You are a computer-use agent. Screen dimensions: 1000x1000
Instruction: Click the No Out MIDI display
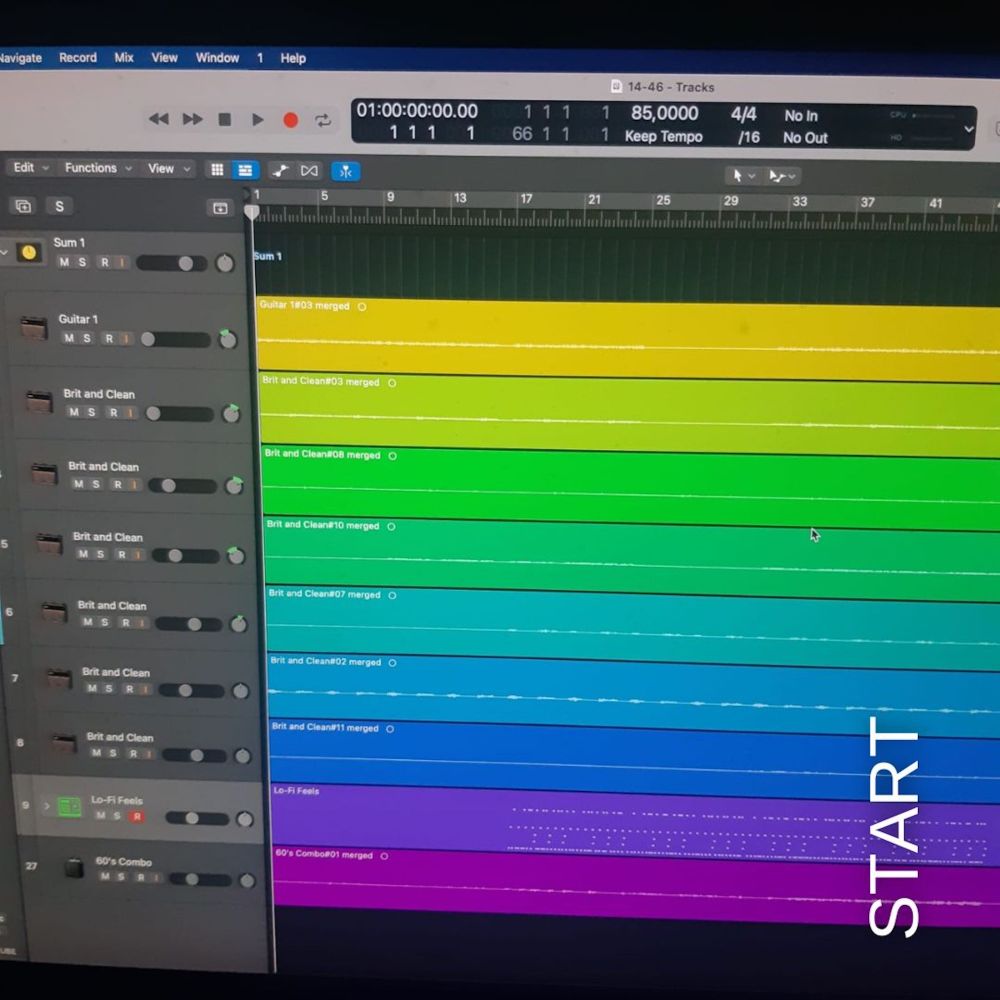click(x=805, y=138)
